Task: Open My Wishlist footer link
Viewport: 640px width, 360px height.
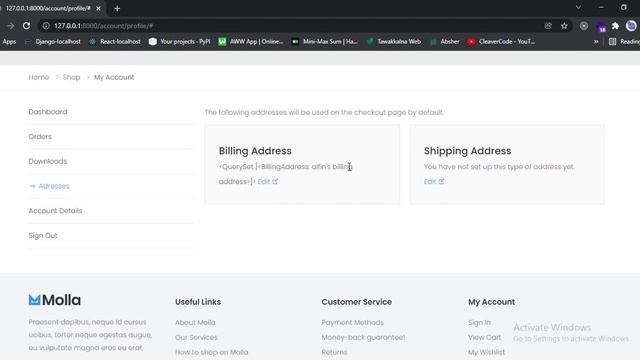Action: point(487,352)
